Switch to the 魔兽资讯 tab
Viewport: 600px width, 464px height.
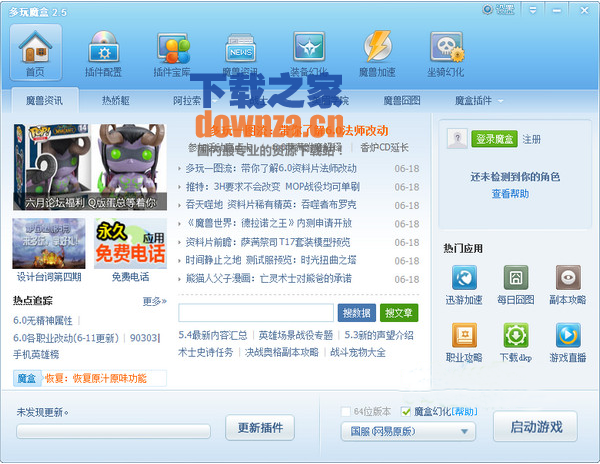coord(44,101)
